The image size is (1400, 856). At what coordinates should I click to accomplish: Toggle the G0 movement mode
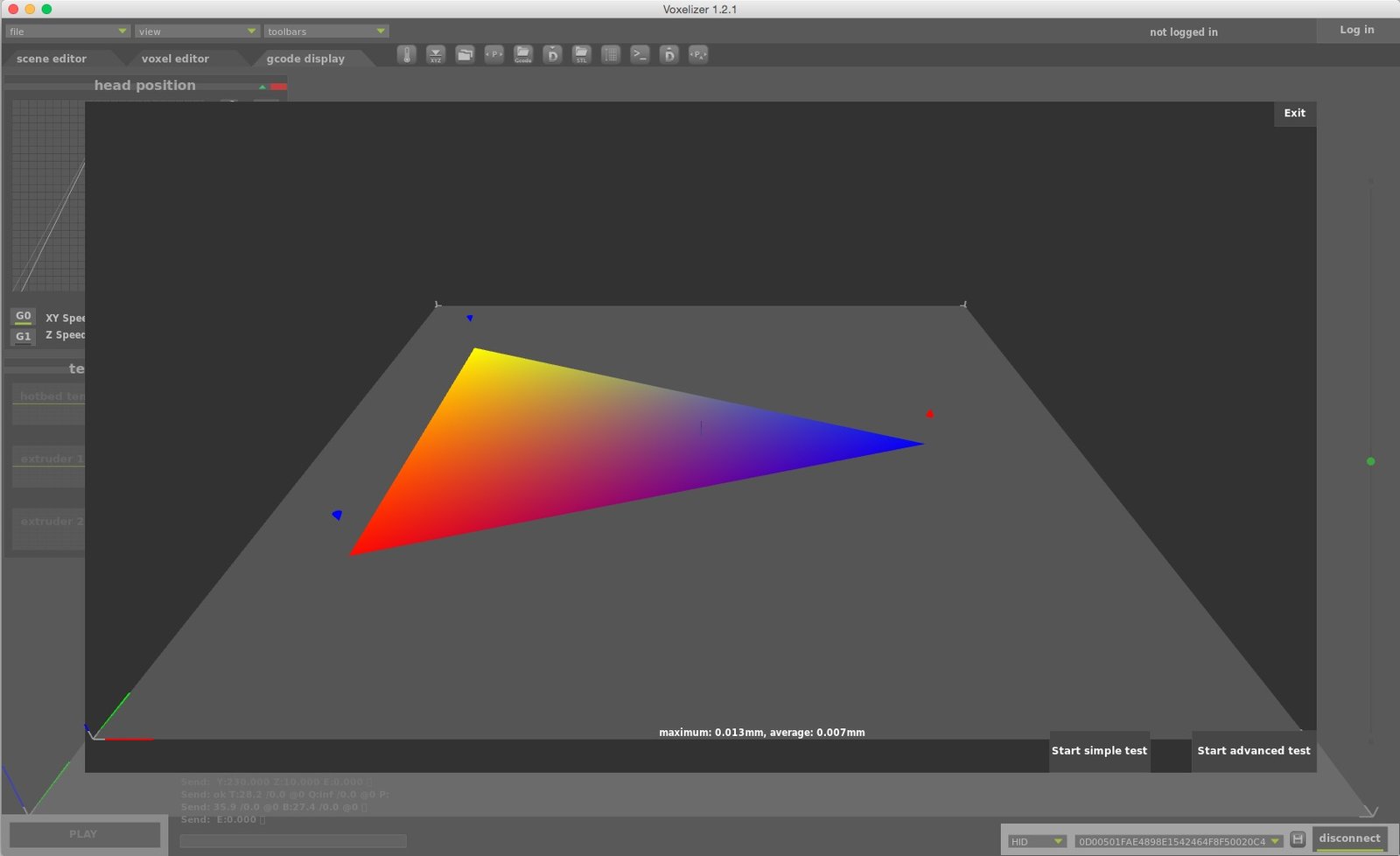pyautogui.click(x=24, y=316)
